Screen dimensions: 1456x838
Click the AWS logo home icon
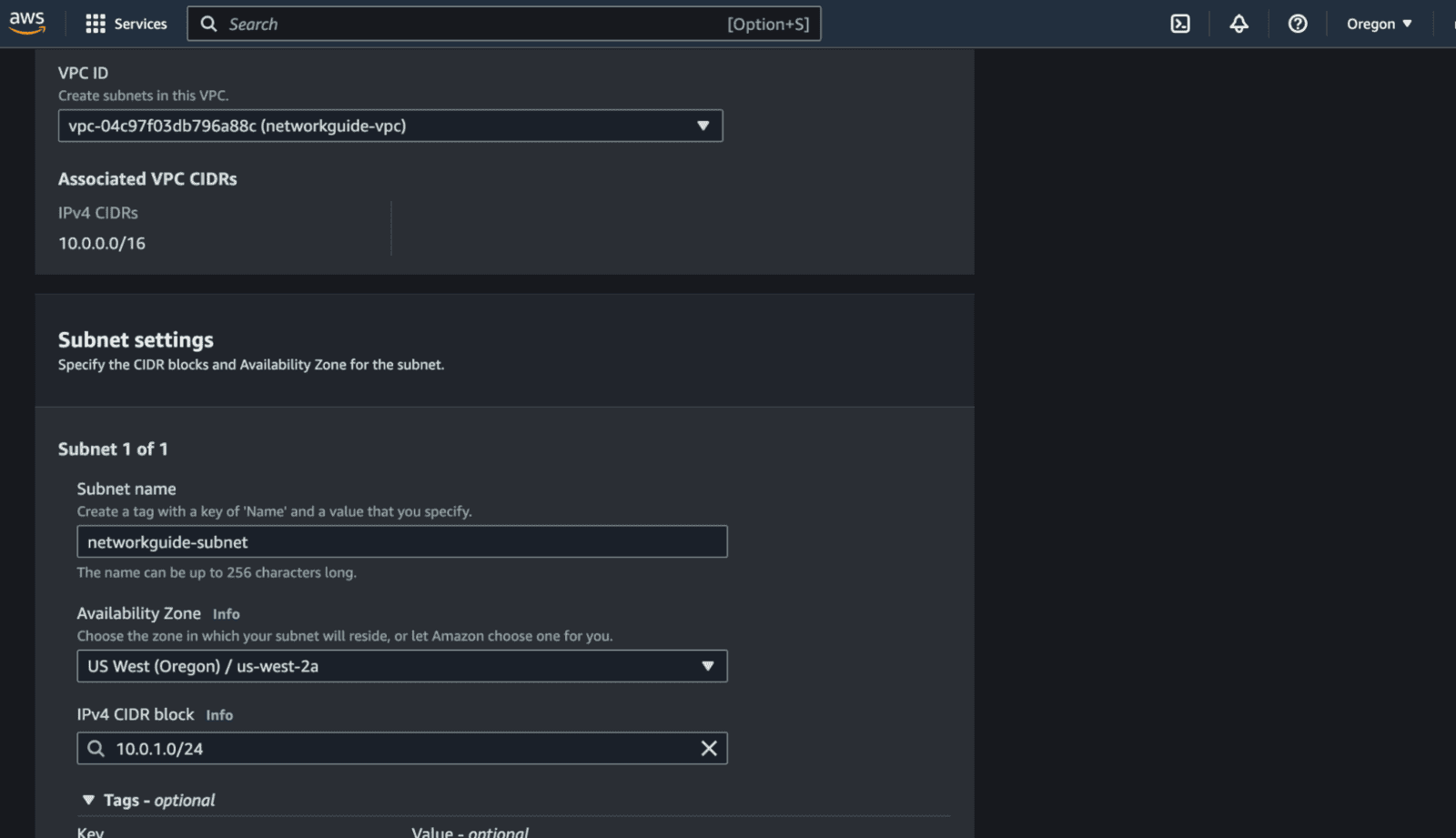click(27, 23)
